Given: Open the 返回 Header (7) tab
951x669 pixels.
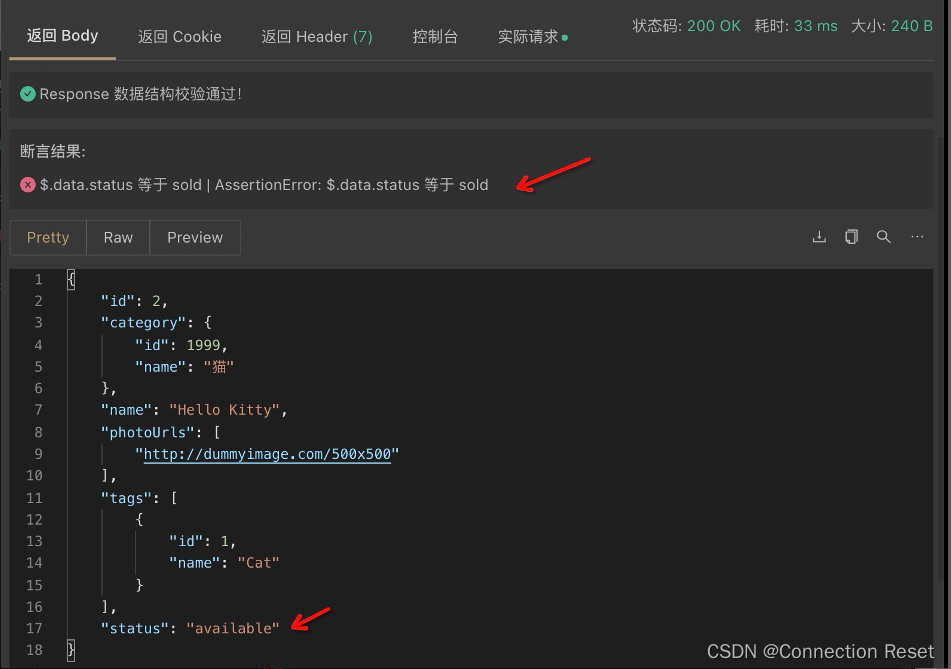Looking at the screenshot, I should [x=317, y=37].
